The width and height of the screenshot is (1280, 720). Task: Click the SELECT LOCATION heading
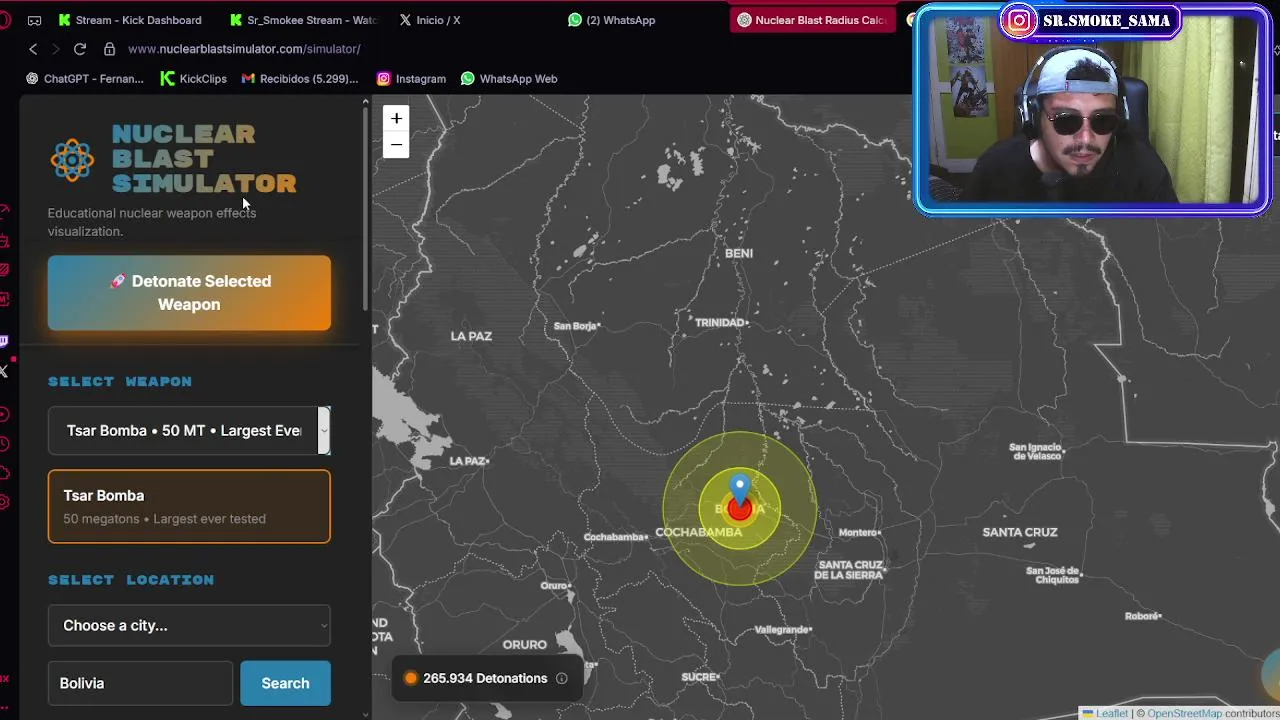(131, 579)
